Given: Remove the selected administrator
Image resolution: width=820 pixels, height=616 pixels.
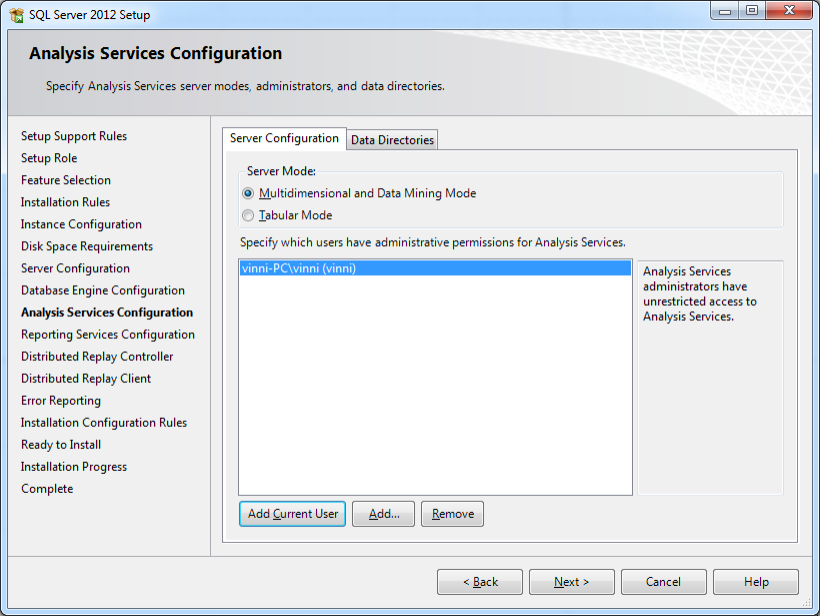Looking at the screenshot, I should click(x=452, y=514).
